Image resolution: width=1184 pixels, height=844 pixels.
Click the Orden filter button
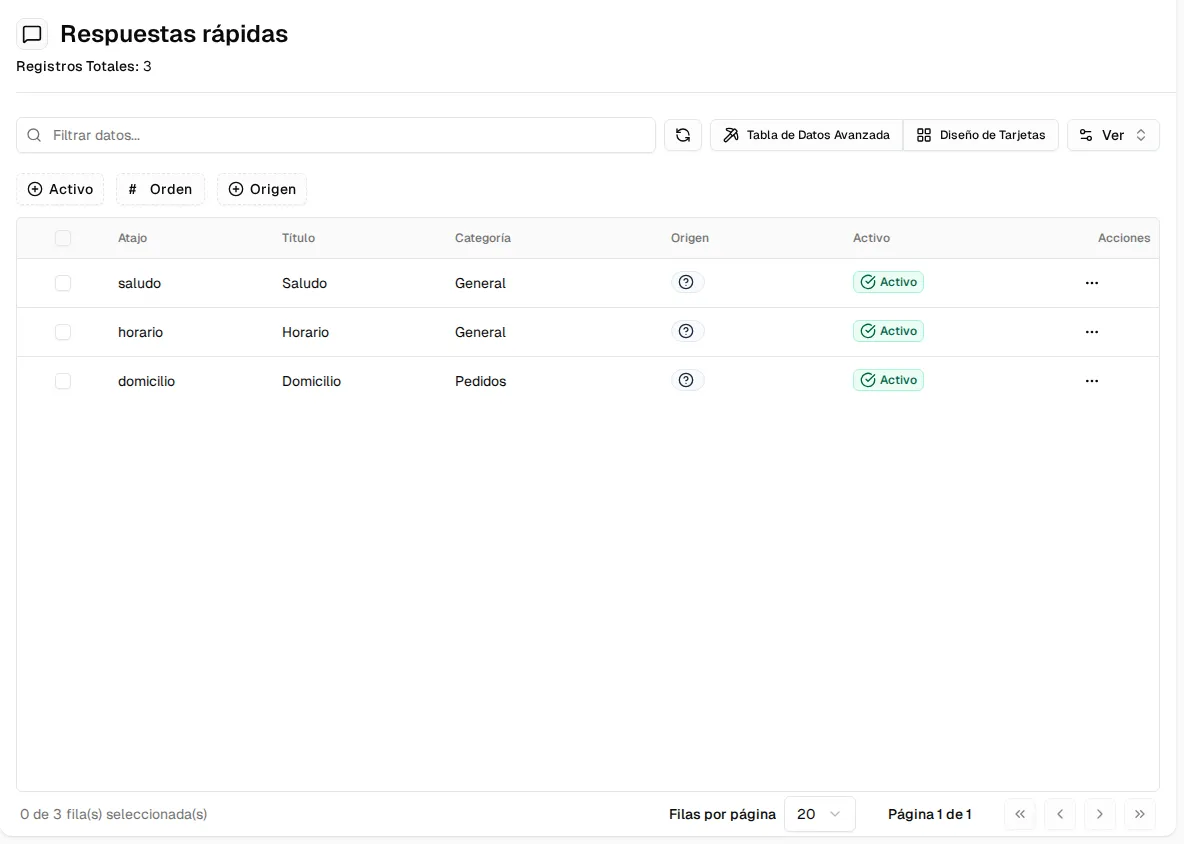click(x=160, y=189)
